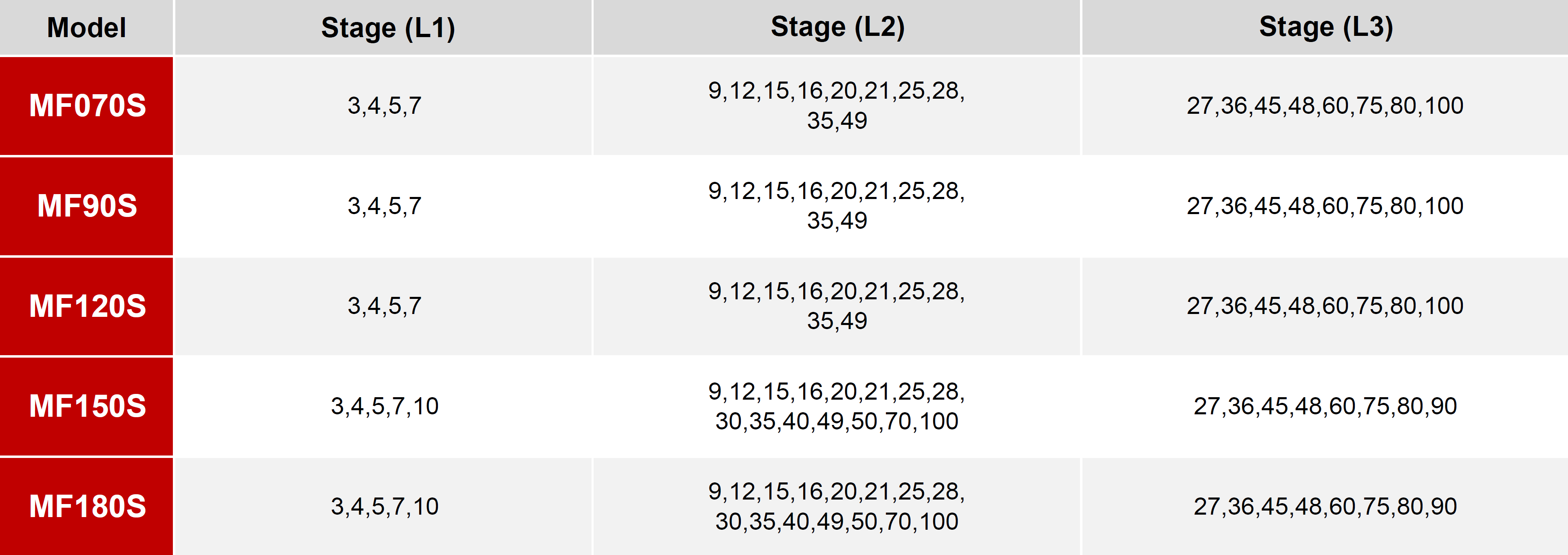Select the MF150S model cell
This screenshot has height=555, width=1568.
[86, 407]
